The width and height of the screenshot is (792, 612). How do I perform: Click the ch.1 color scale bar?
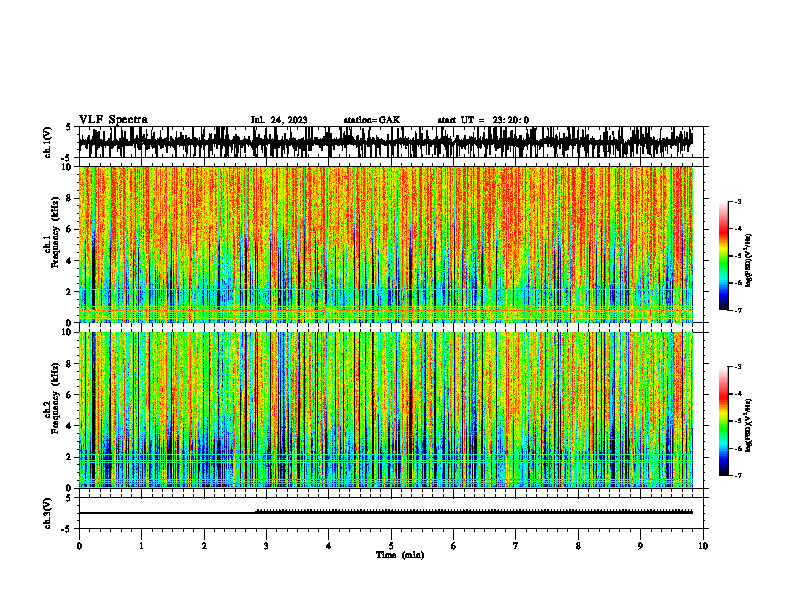(724, 256)
